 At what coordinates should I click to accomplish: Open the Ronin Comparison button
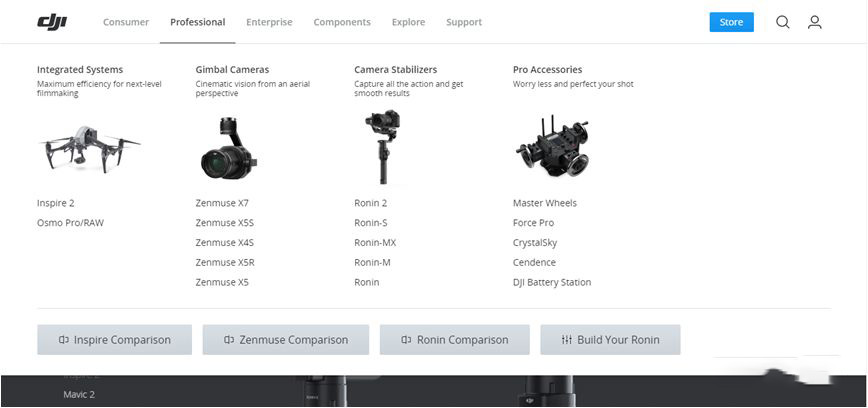coord(454,340)
